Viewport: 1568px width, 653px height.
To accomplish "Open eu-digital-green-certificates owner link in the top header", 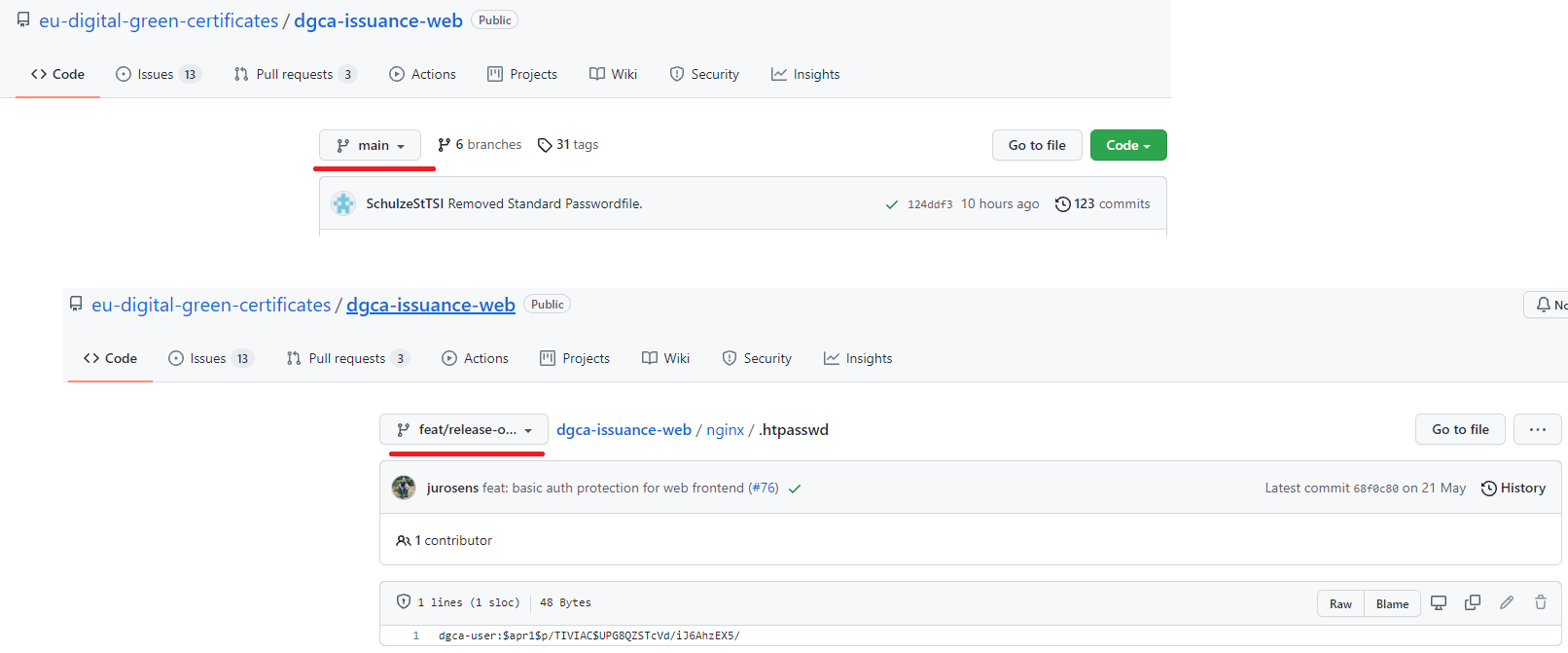I will coord(159,20).
